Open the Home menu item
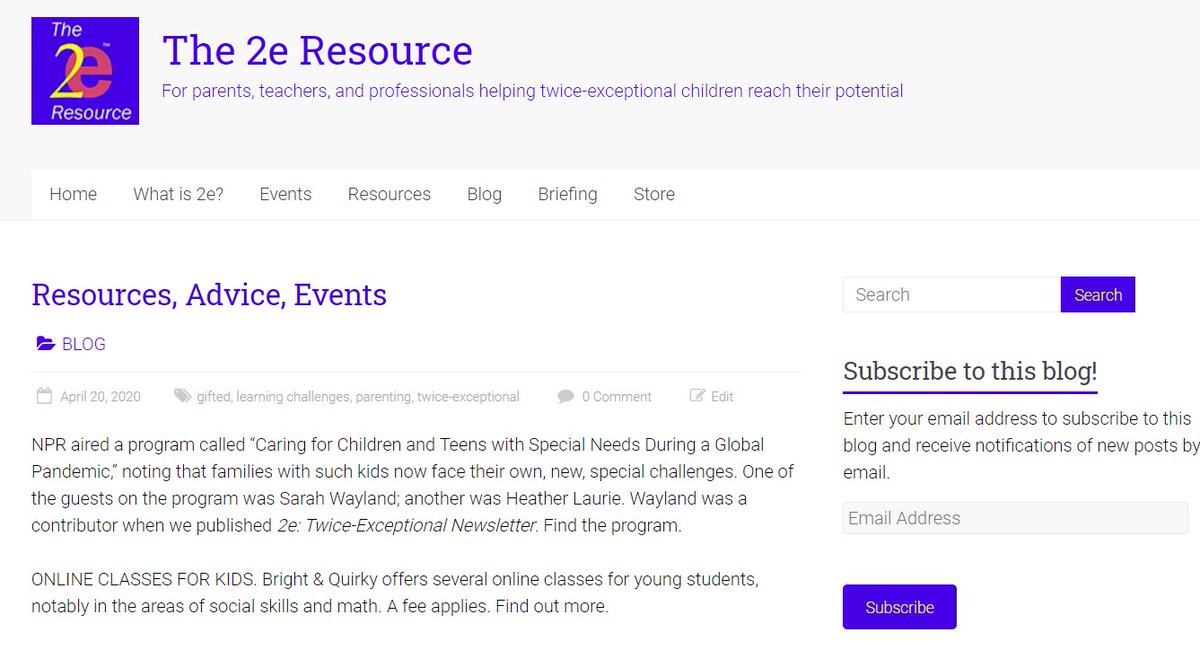This screenshot has width=1200, height=650. 73,194
